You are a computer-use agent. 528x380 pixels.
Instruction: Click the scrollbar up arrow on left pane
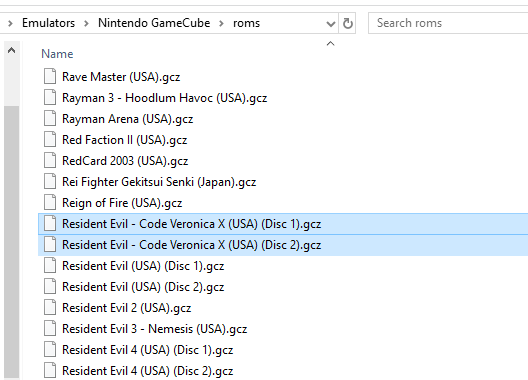pos(11,51)
